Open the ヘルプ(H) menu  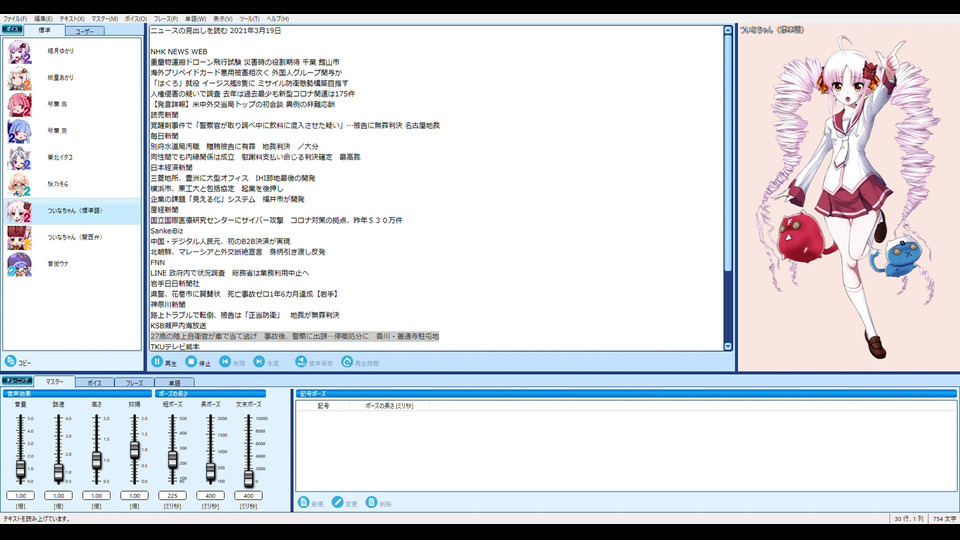tap(277, 19)
